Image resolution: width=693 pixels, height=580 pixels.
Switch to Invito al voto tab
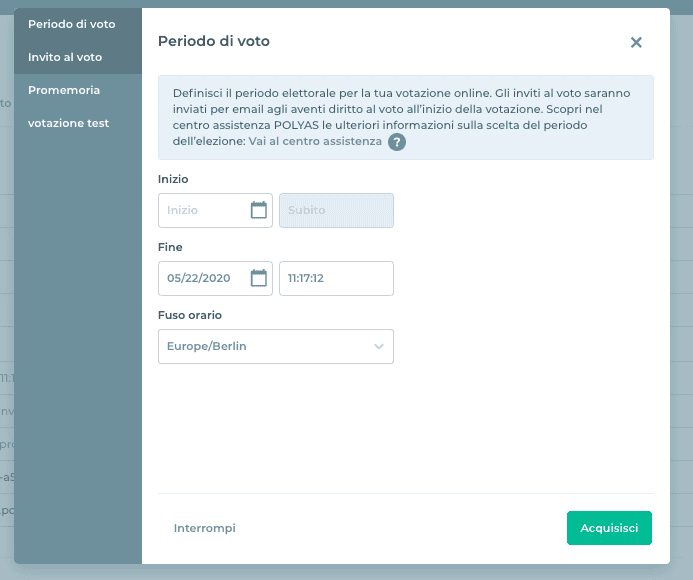(65, 57)
